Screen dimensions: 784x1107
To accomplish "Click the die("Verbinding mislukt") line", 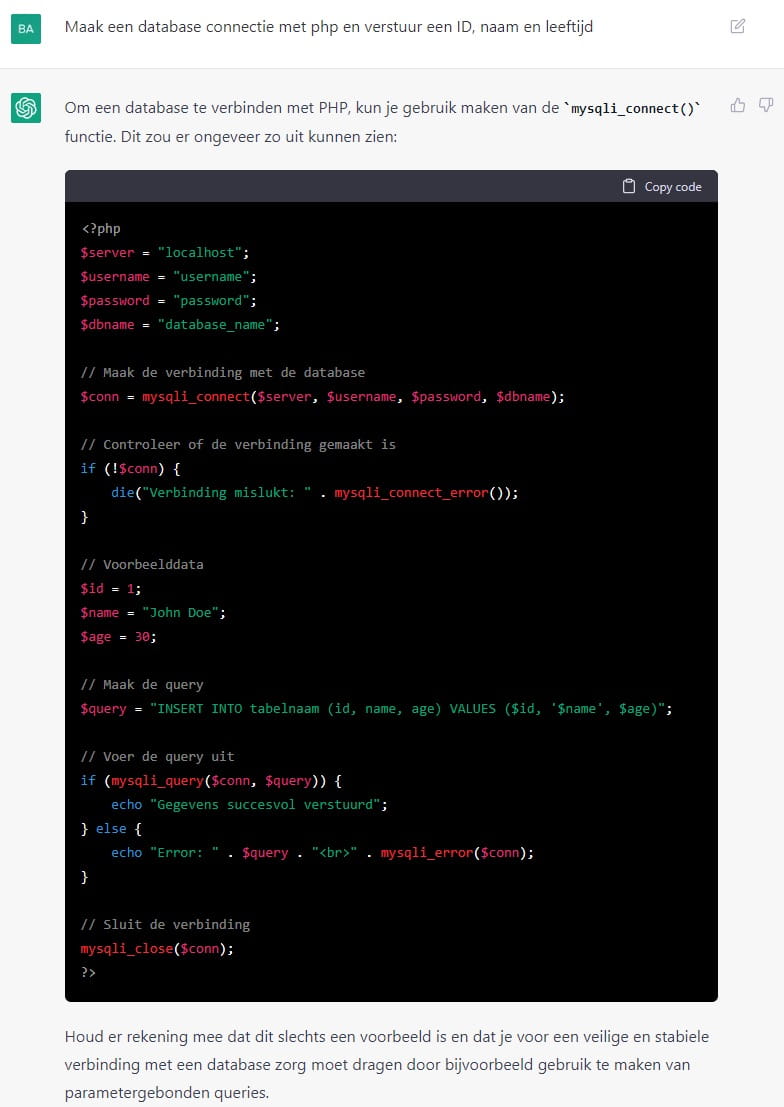I will pyautogui.click(x=314, y=493).
